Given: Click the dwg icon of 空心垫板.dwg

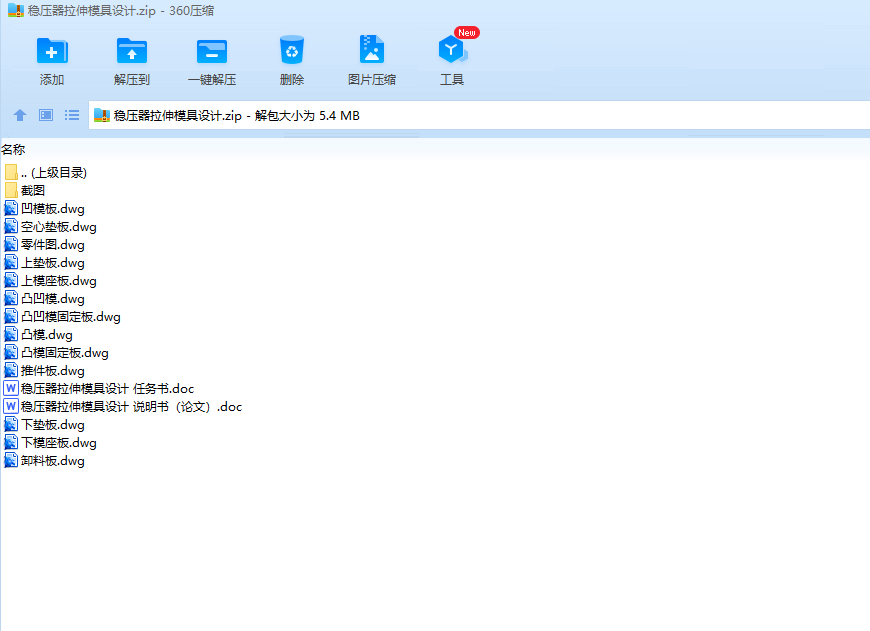Looking at the screenshot, I should 11,226.
